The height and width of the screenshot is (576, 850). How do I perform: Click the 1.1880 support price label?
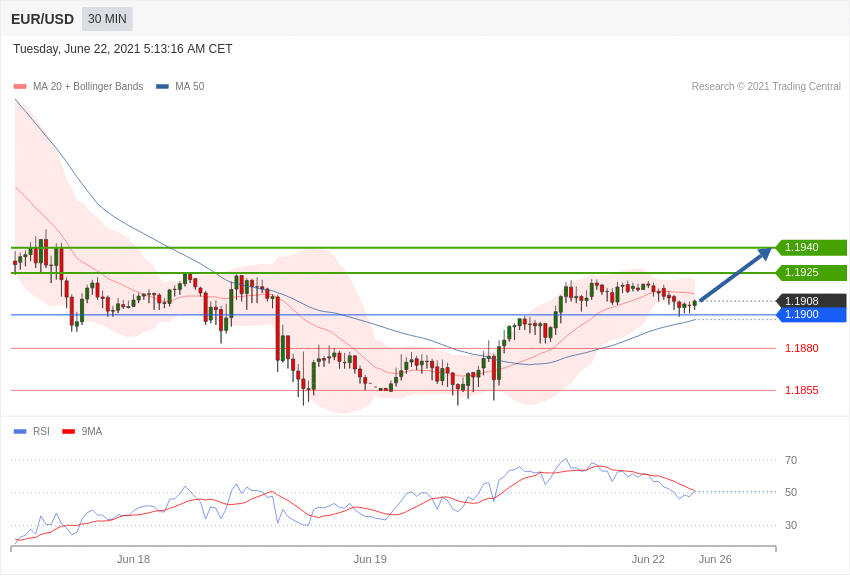click(802, 348)
